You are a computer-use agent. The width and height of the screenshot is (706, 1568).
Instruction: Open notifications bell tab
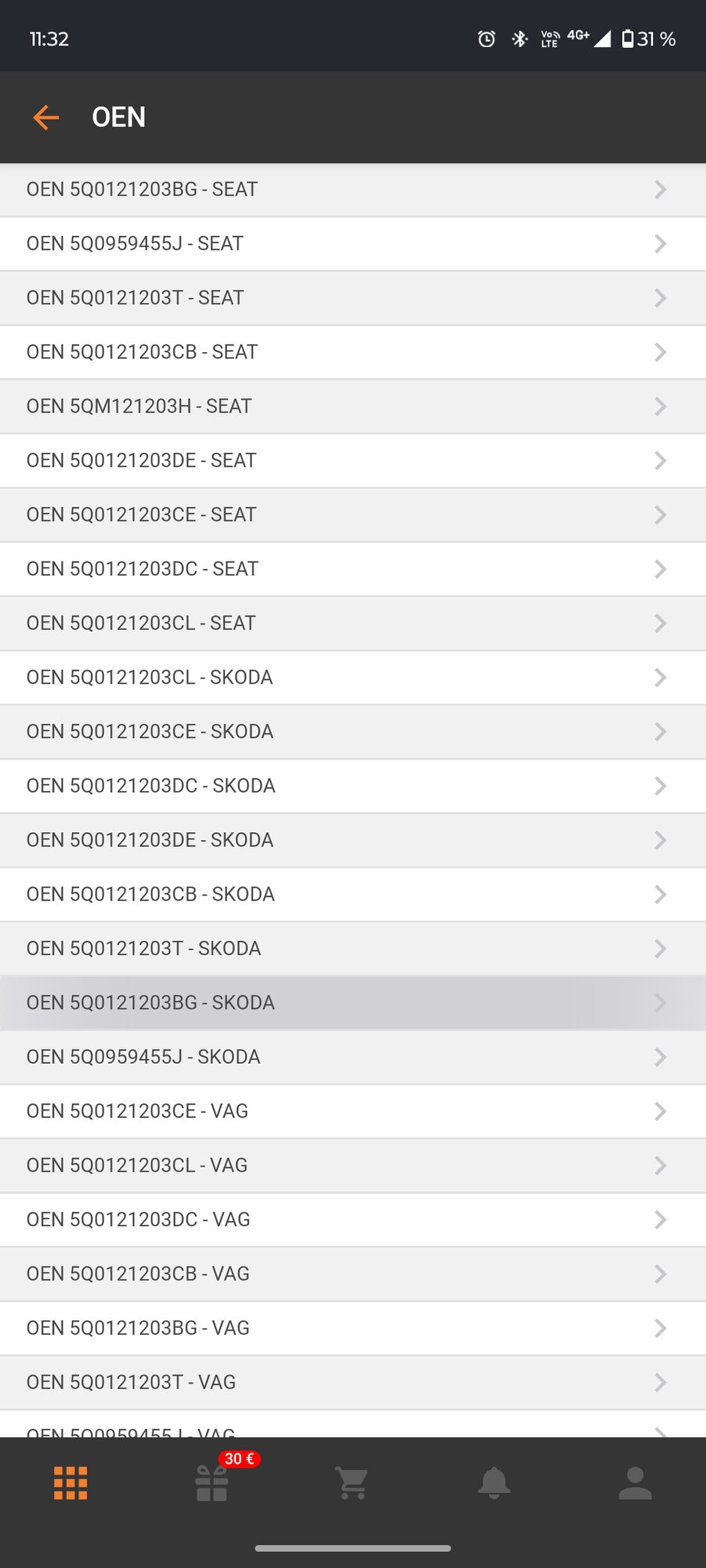click(x=493, y=1483)
